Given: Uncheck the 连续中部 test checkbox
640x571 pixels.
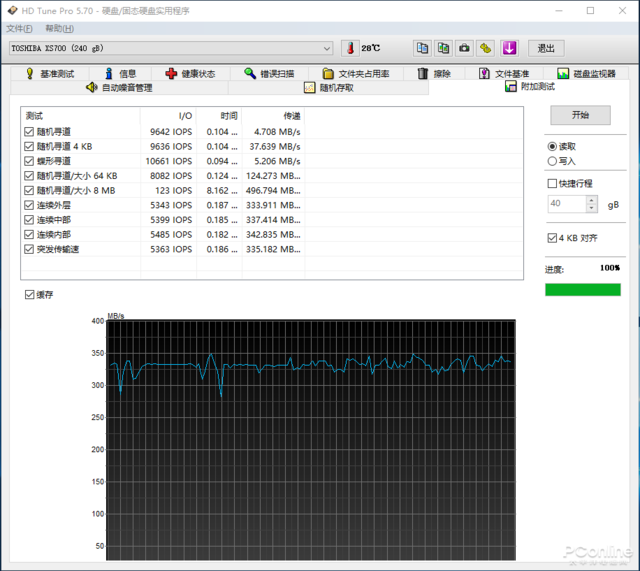Looking at the screenshot, I should pyautogui.click(x=29, y=220).
